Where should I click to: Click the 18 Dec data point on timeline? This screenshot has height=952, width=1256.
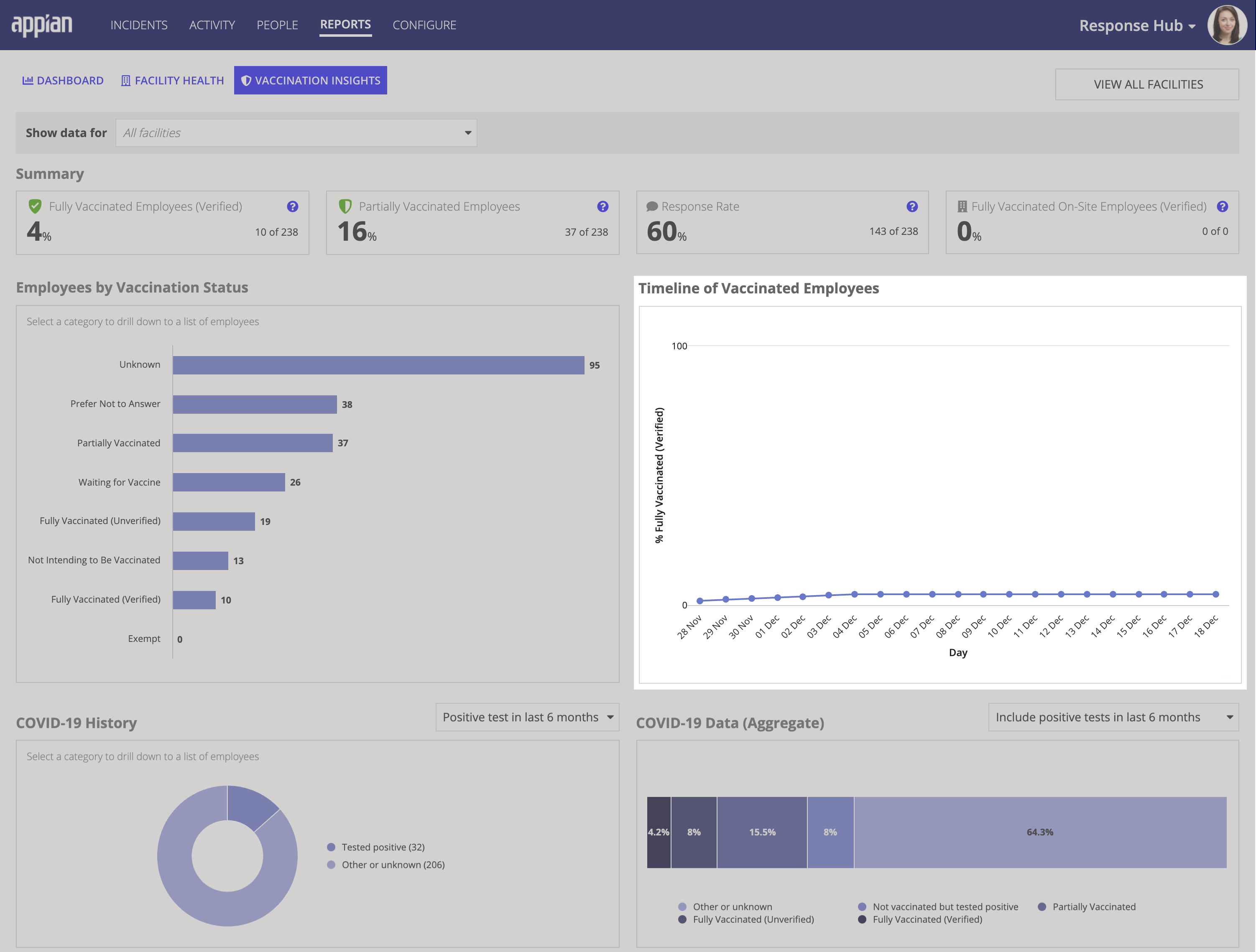(x=1216, y=594)
